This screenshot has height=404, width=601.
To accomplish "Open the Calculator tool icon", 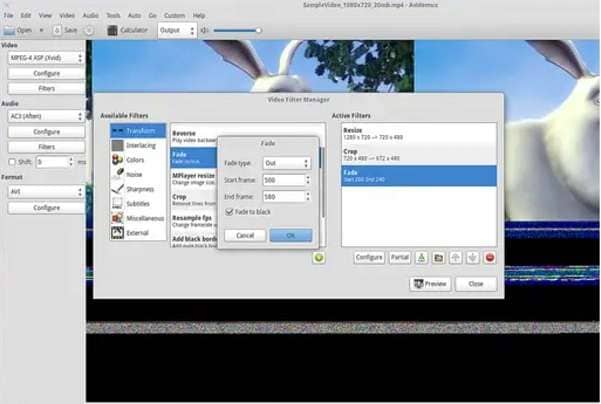I will point(112,30).
